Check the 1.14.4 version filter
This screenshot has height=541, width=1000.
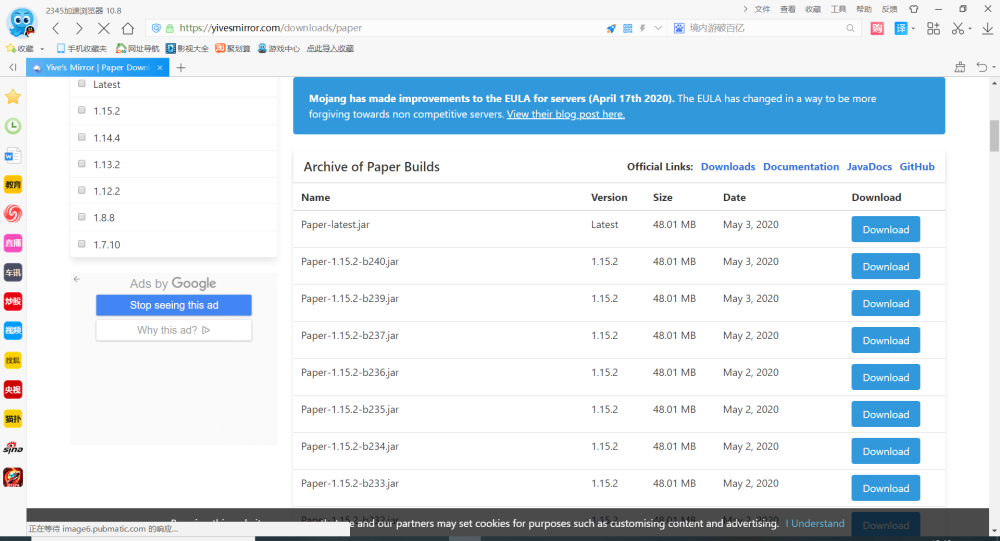(82, 137)
